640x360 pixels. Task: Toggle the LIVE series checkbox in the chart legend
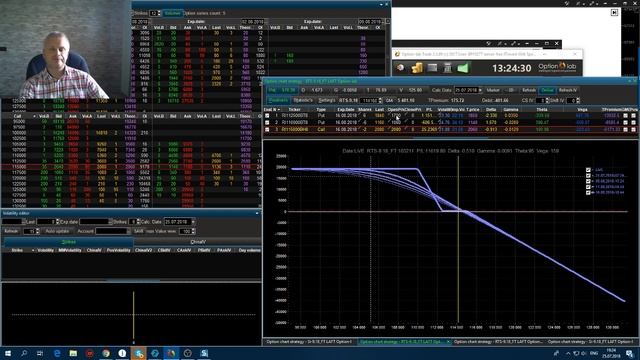[x=588, y=170]
